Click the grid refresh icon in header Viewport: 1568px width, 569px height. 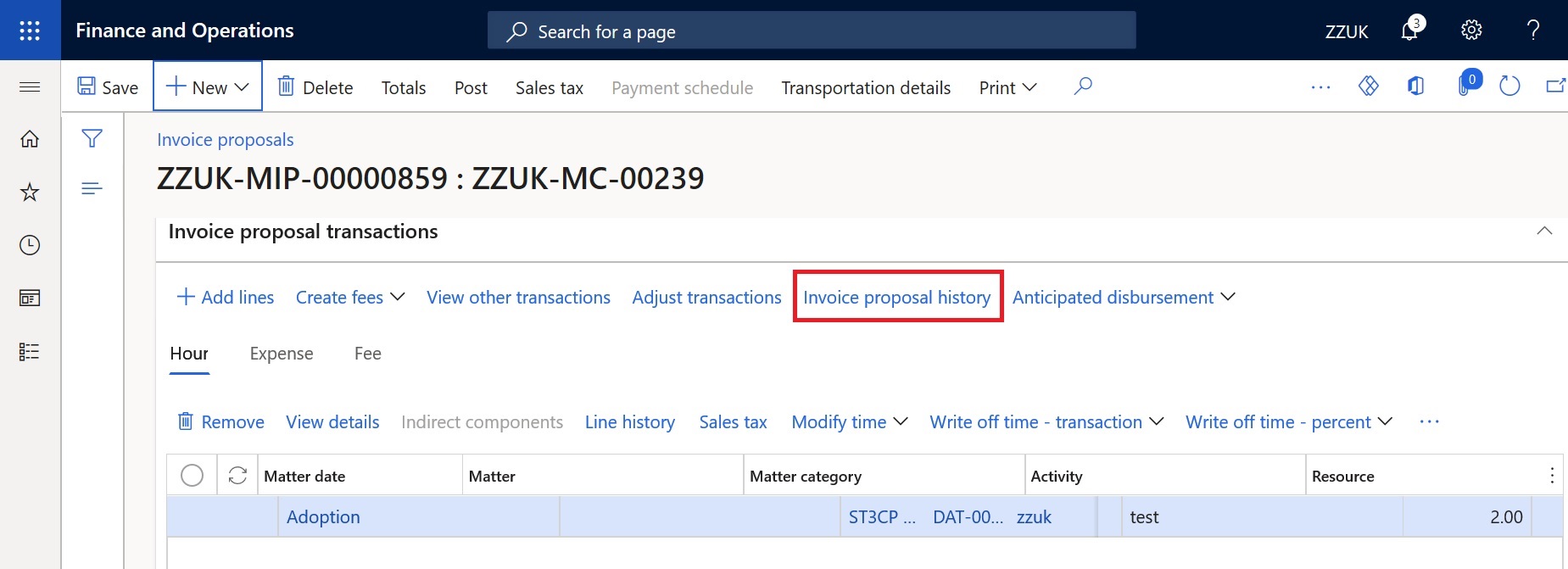[237, 476]
